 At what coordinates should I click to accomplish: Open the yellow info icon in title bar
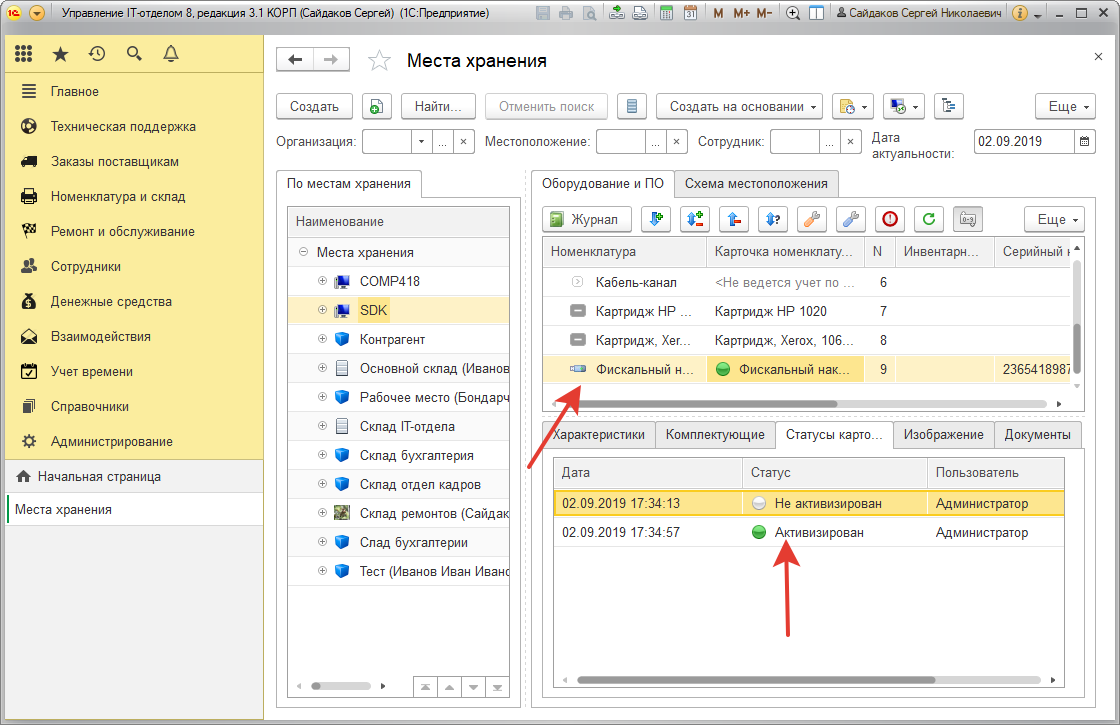(1020, 13)
